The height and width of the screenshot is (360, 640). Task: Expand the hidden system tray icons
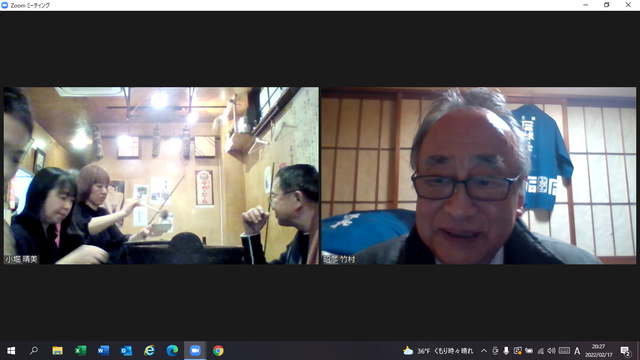[x=484, y=351]
